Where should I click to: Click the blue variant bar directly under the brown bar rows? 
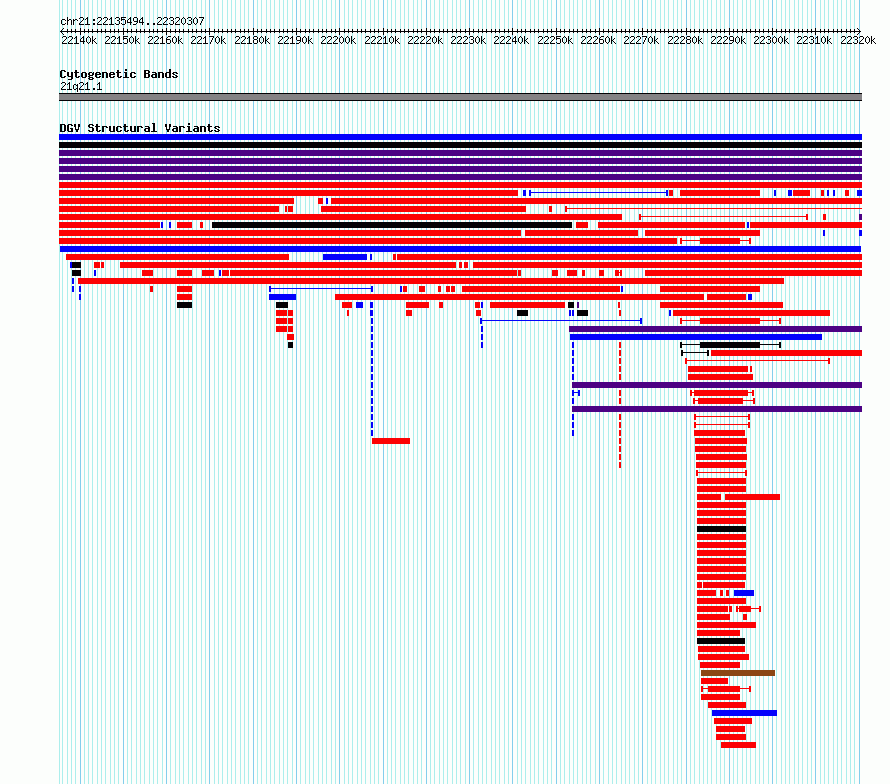744,712
